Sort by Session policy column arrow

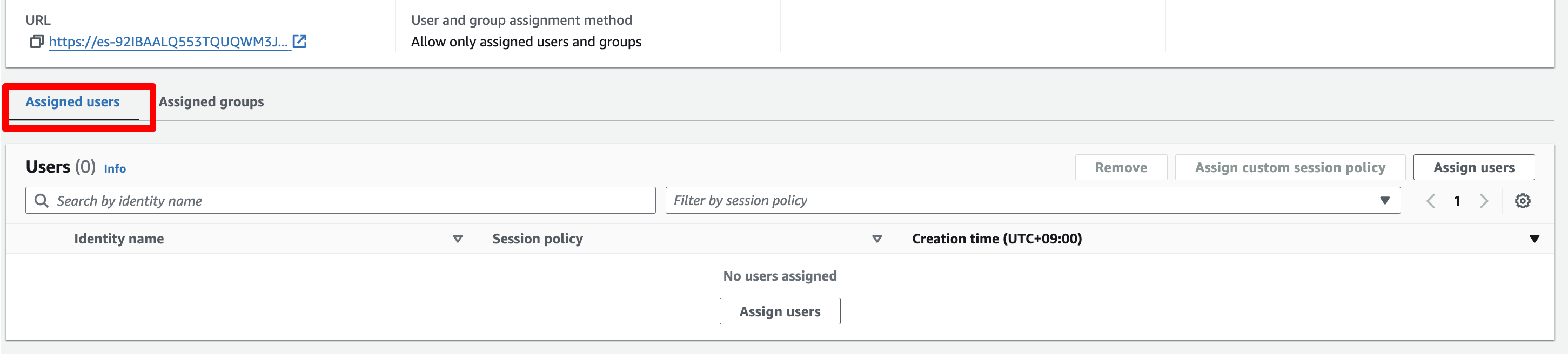coord(877,239)
